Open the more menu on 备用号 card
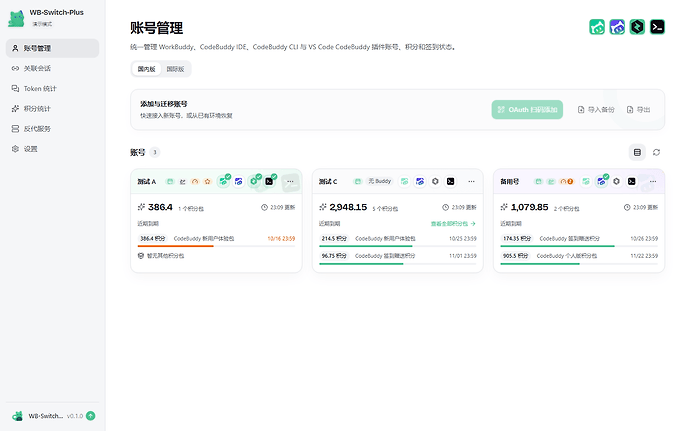690x431 pixels. [x=653, y=181]
